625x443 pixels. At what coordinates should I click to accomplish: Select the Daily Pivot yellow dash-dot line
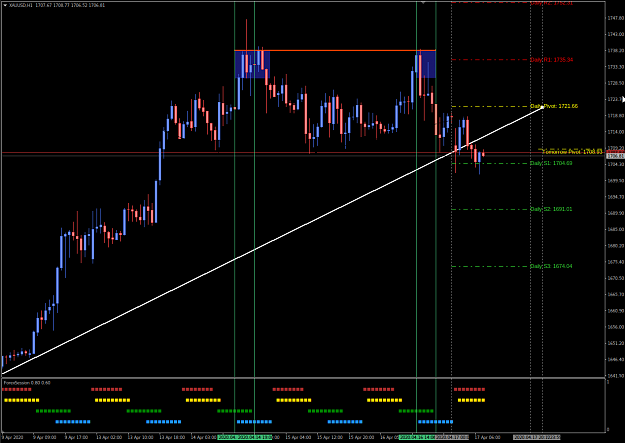pos(490,106)
